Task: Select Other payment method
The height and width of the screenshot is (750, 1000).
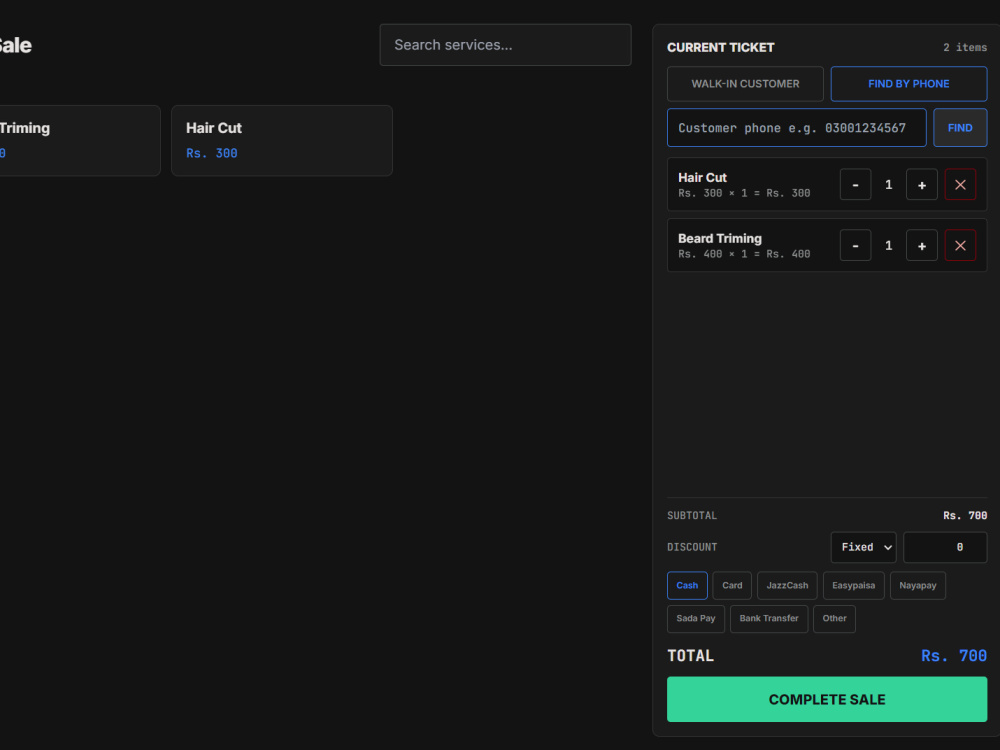Action: 834,619
